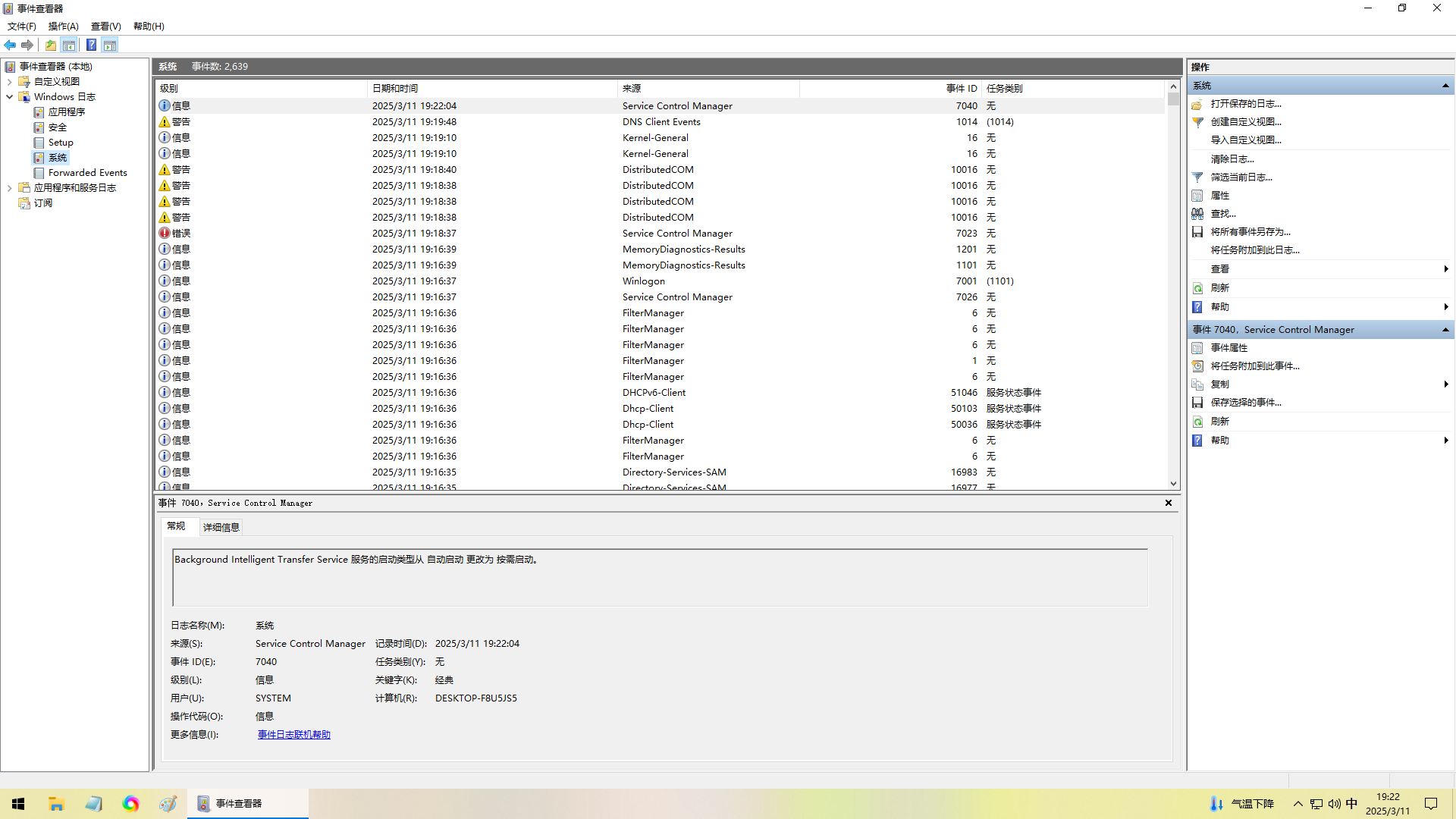Close the event preview pane

tap(1169, 503)
